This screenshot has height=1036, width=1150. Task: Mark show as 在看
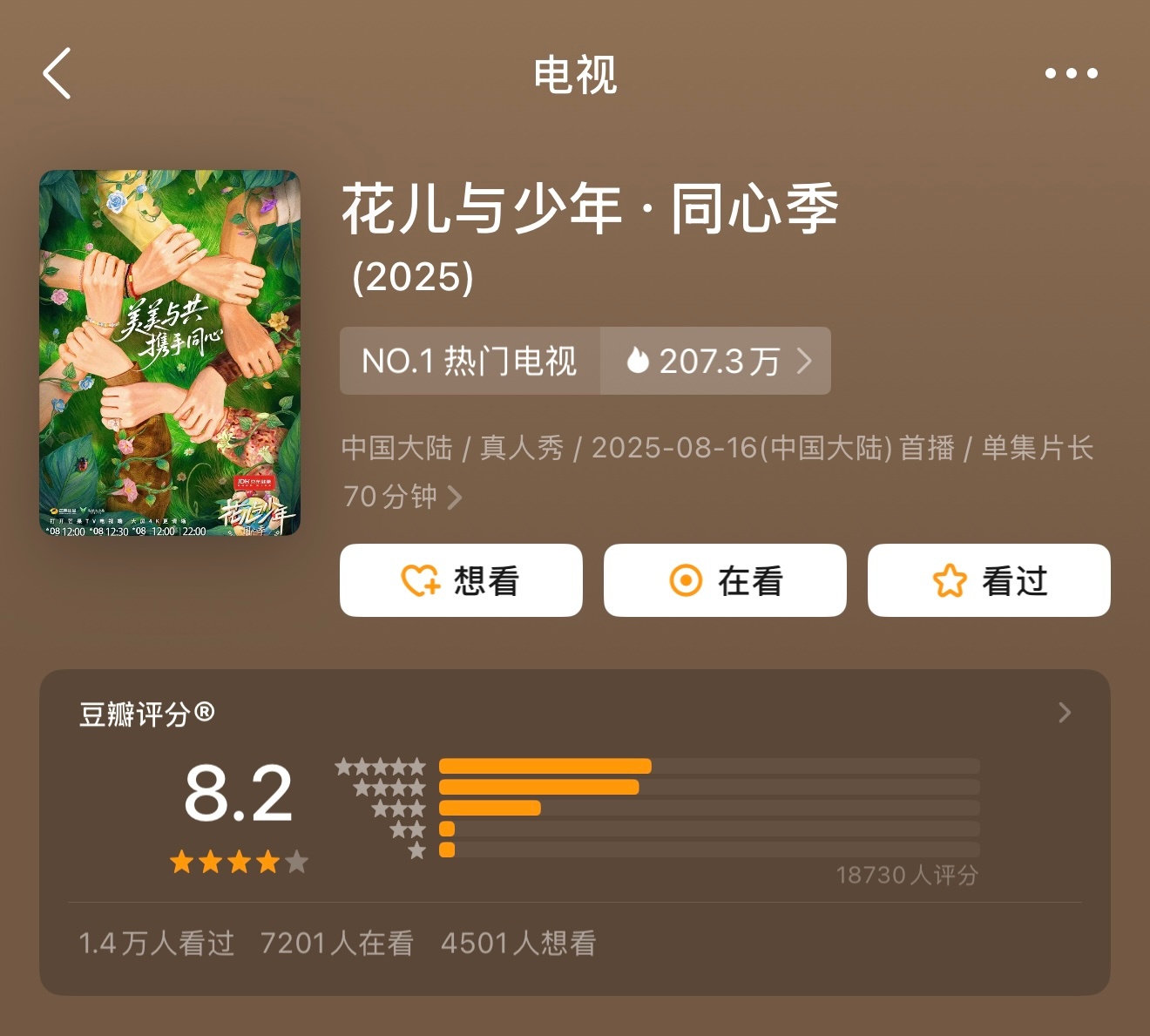[725, 580]
